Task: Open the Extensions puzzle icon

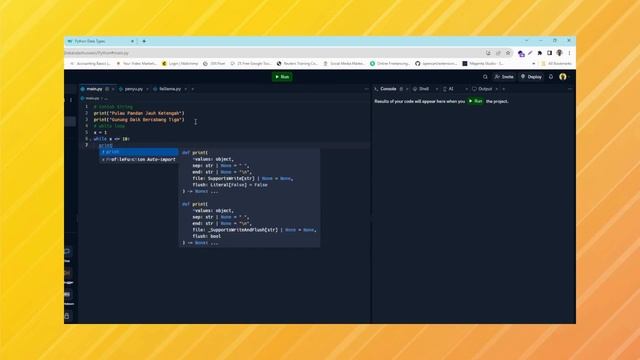Action: coord(540,53)
